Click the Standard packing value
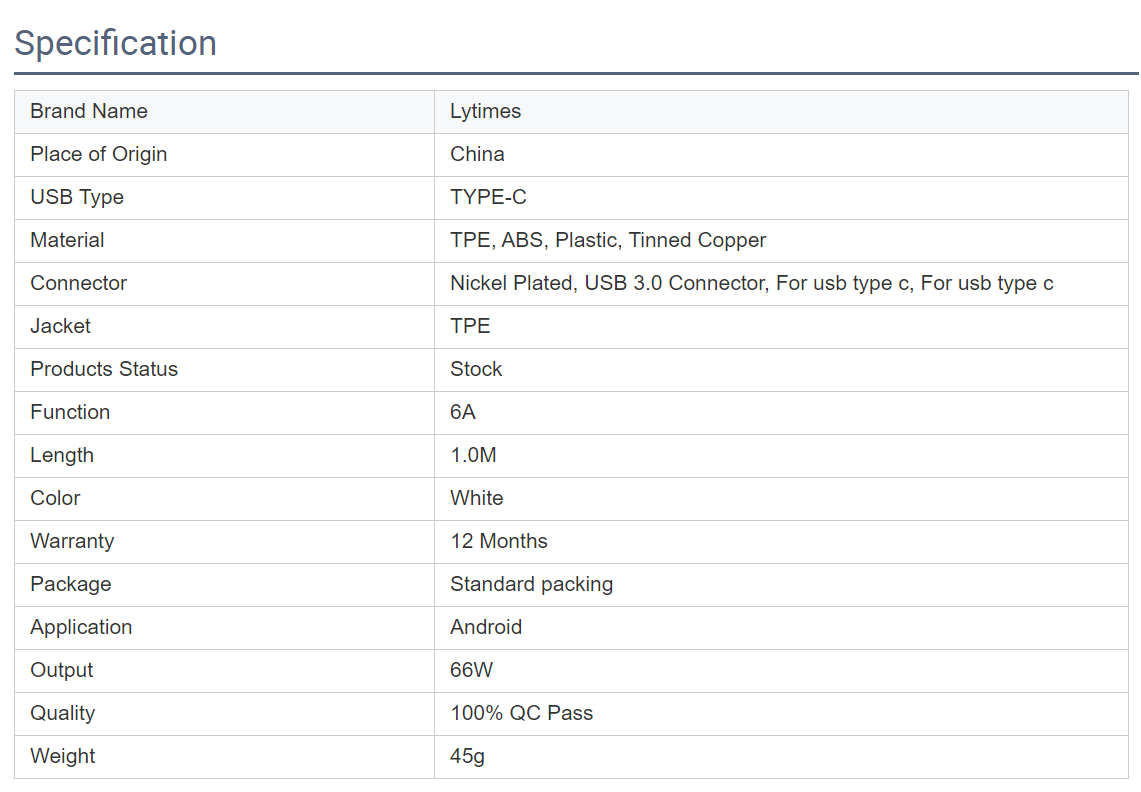Image resolution: width=1141 pixels, height=792 pixels. click(x=531, y=585)
